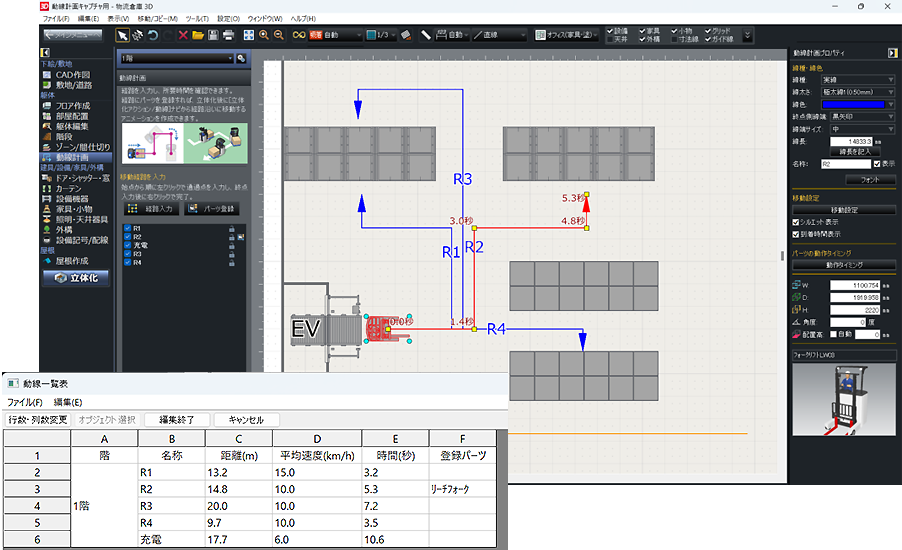Toggle the グリッド grid display checkbox

coord(708,31)
